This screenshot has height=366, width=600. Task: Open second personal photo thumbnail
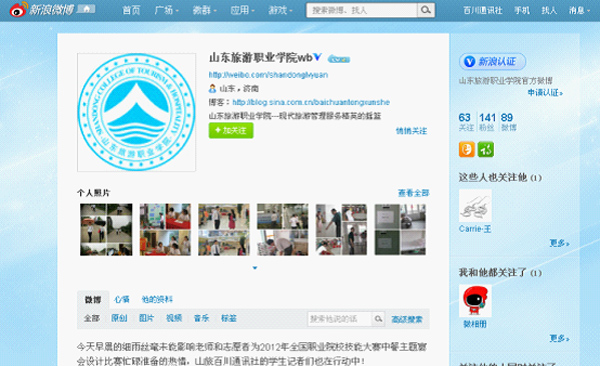coord(165,229)
